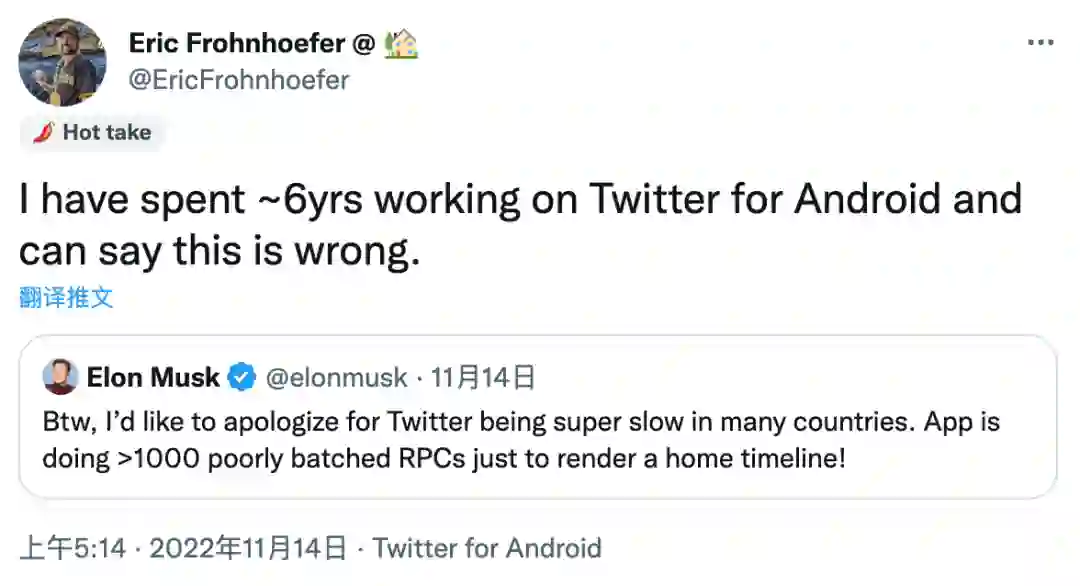Viewport: 1080px width, 586px height.
Task: Open Eric Frohnhoefer's profile avatar
Action: point(62,62)
